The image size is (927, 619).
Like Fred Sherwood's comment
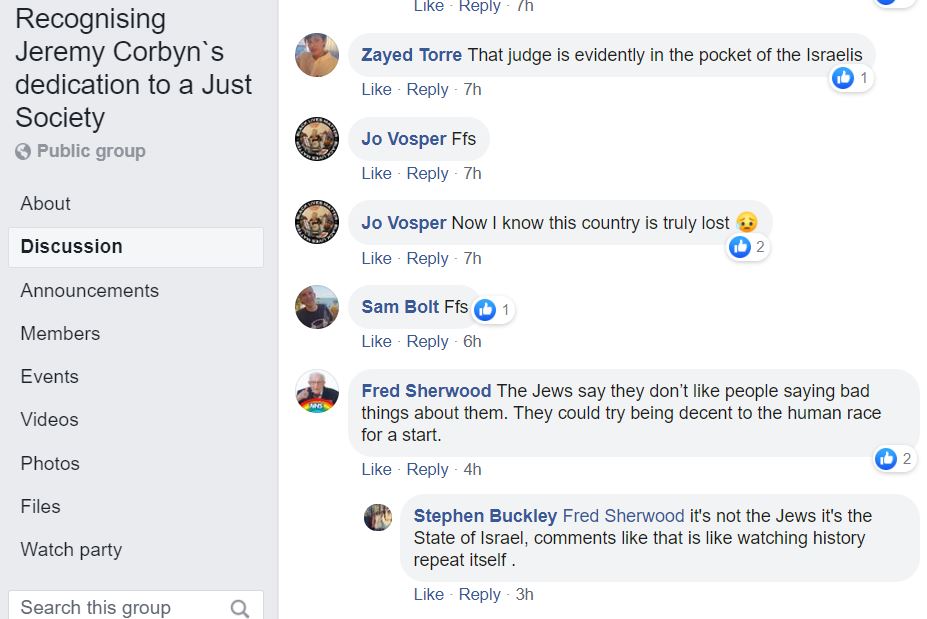(x=376, y=469)
